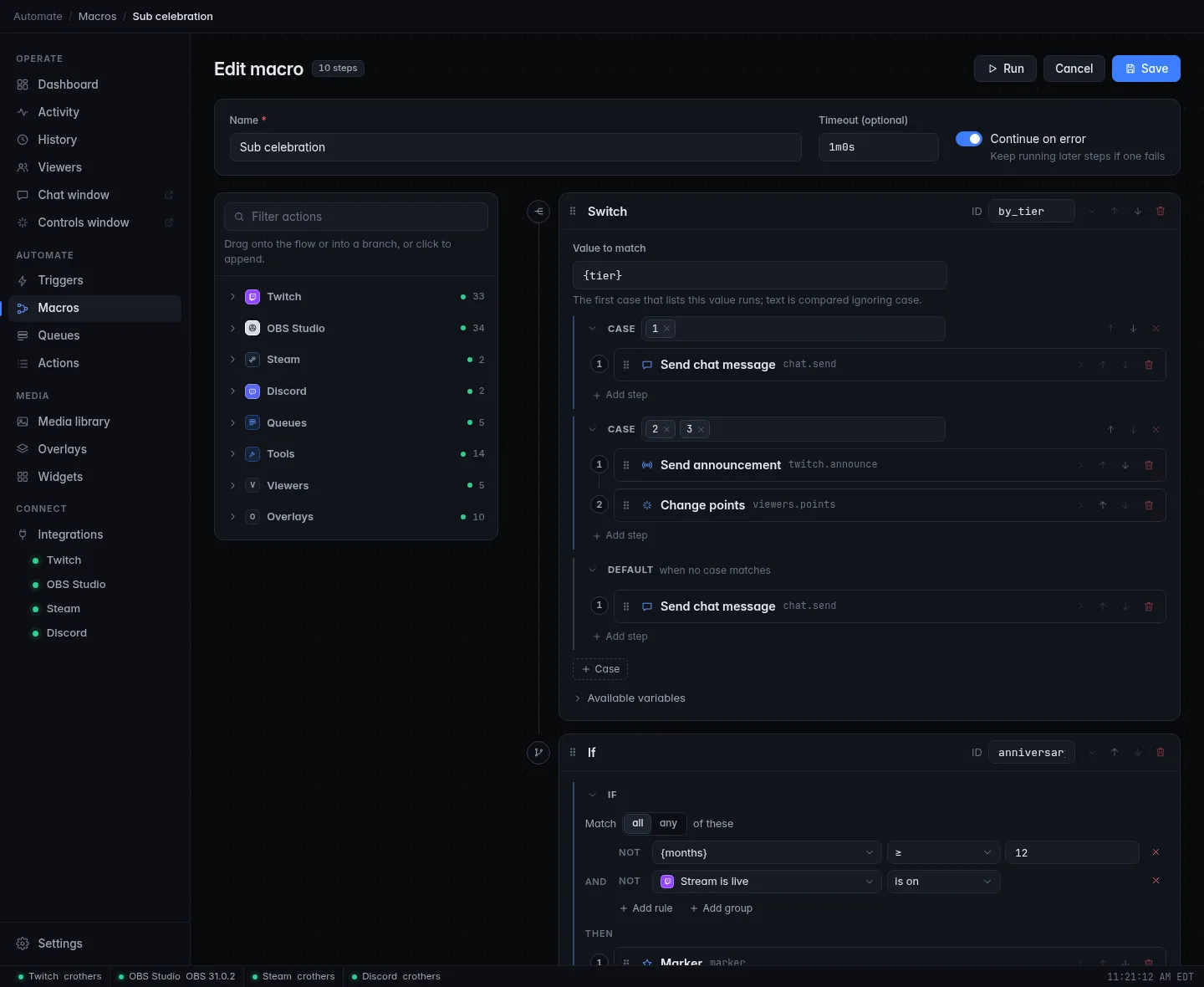
Task: Open the Media library page
Action: click(94, 422)
